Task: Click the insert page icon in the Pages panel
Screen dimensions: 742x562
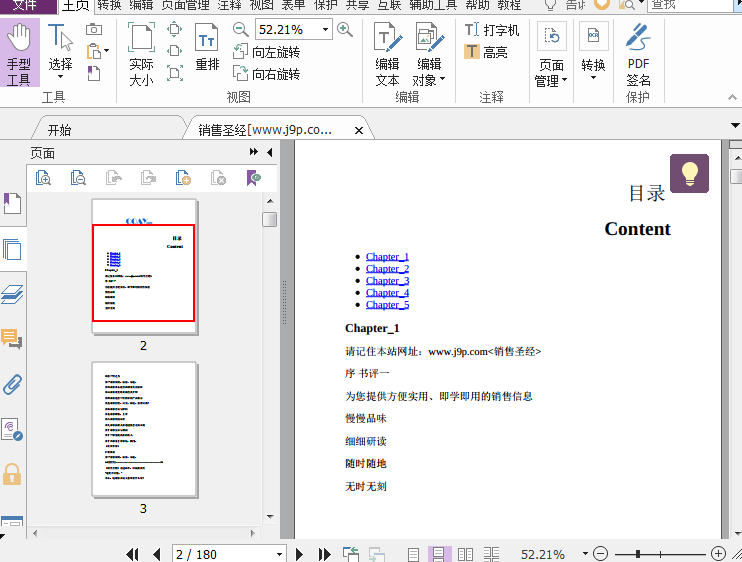Action: tap(183, 178)
